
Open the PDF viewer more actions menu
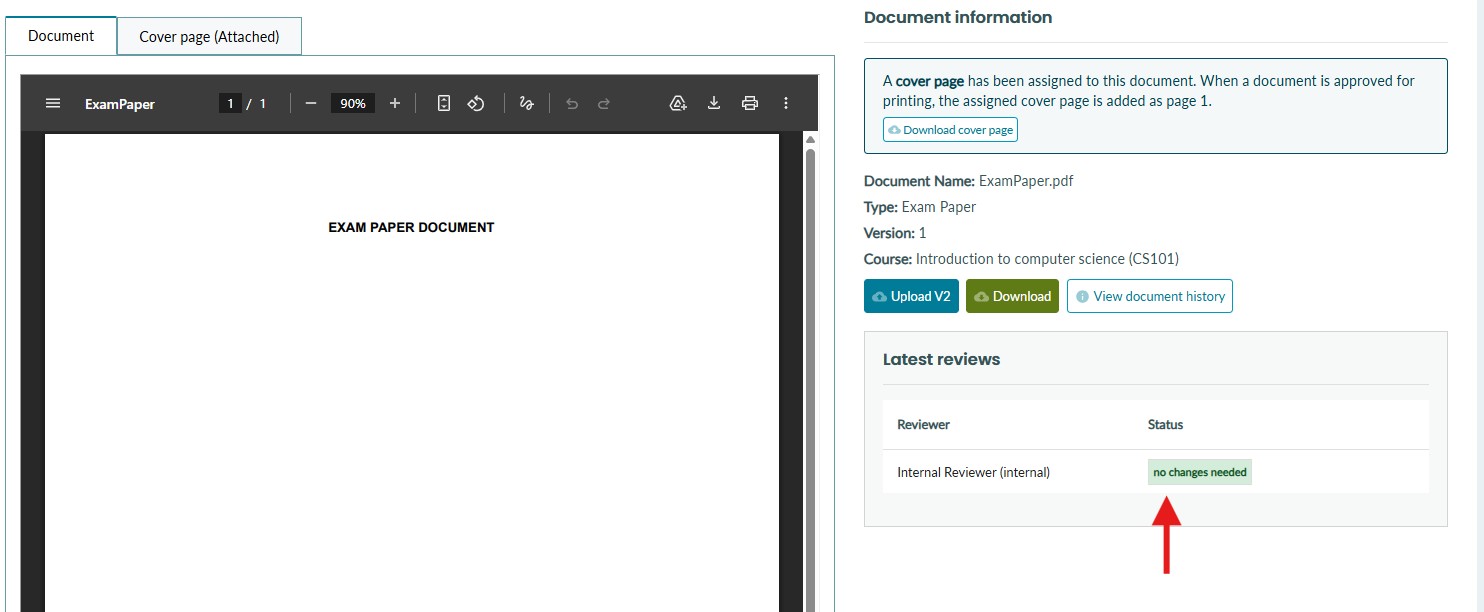click(786, 103)
